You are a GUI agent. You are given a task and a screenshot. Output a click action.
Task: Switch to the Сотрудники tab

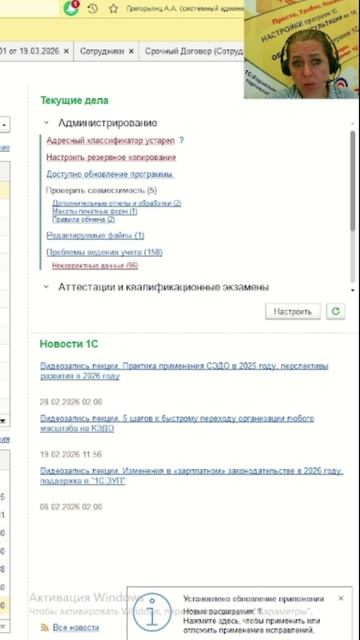pos(102,51)
